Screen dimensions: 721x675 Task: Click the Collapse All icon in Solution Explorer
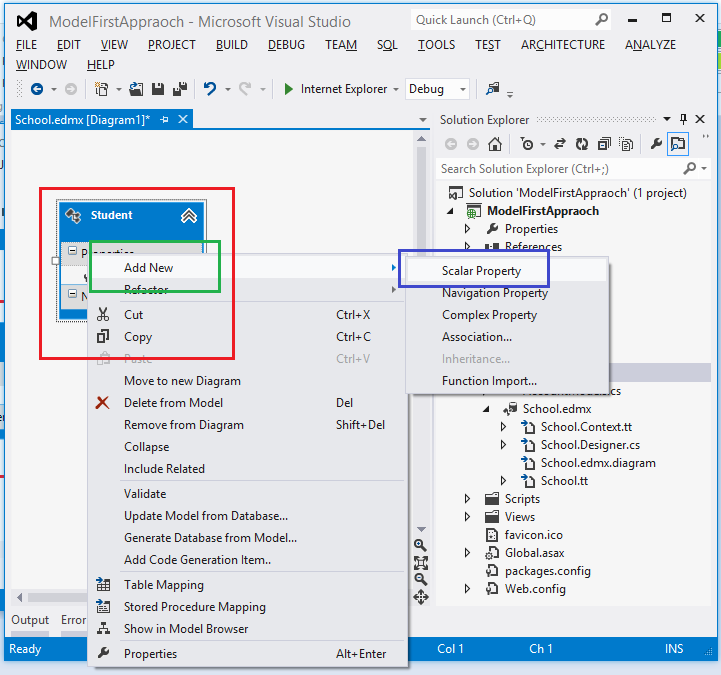pyautogui.click(x=604, y=144)
